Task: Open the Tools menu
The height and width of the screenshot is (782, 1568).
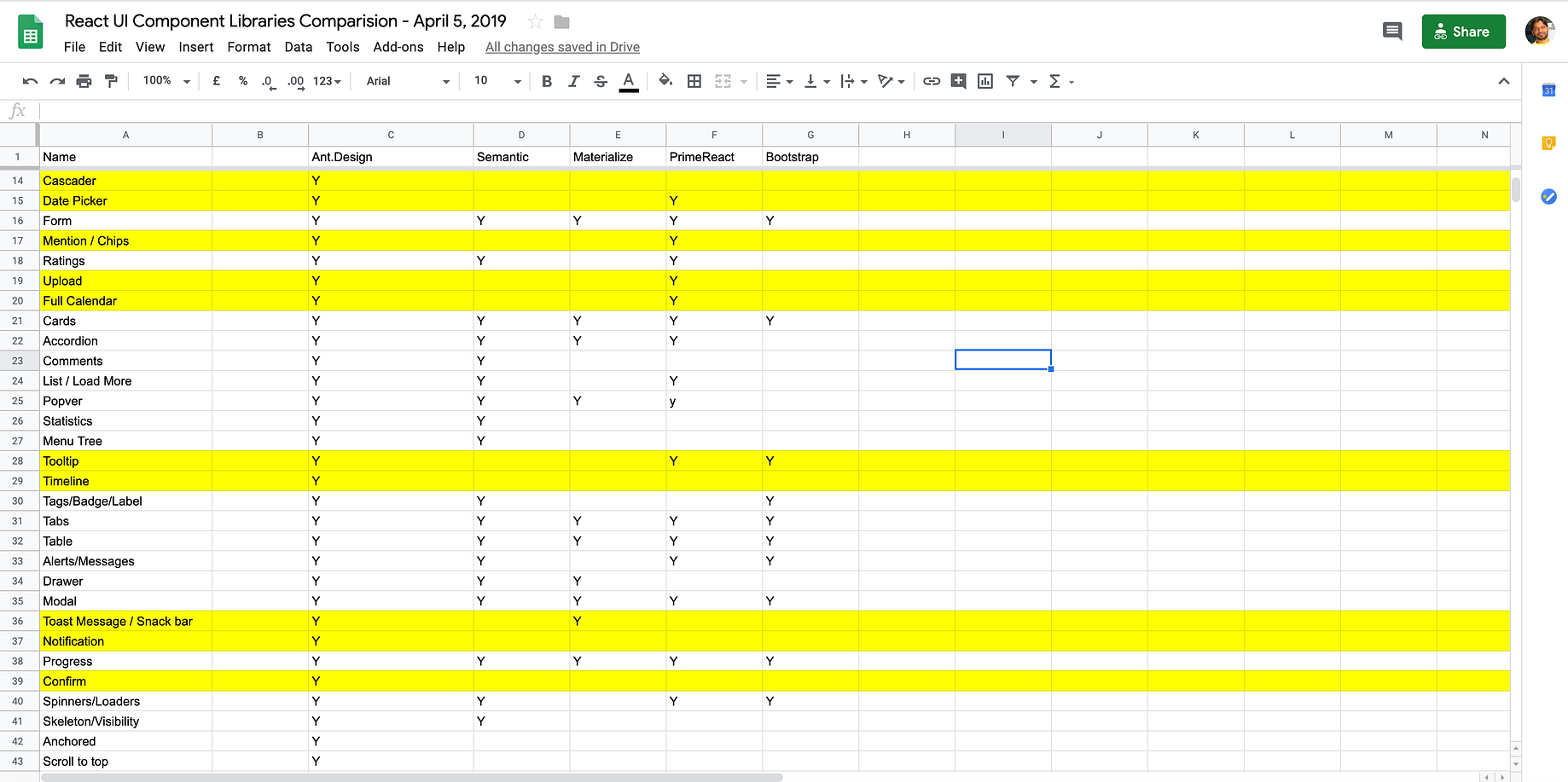Action: [343, 47]
